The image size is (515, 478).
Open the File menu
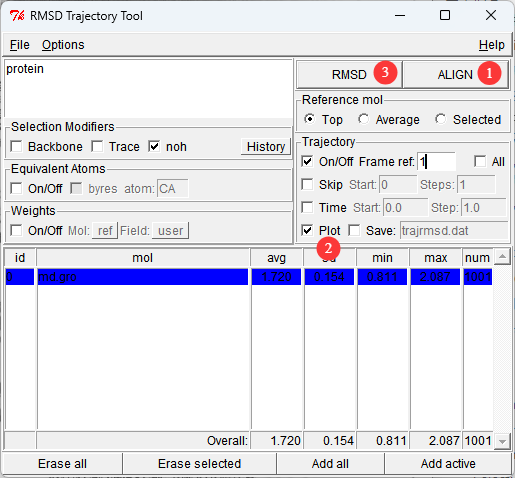click(20, 45)
